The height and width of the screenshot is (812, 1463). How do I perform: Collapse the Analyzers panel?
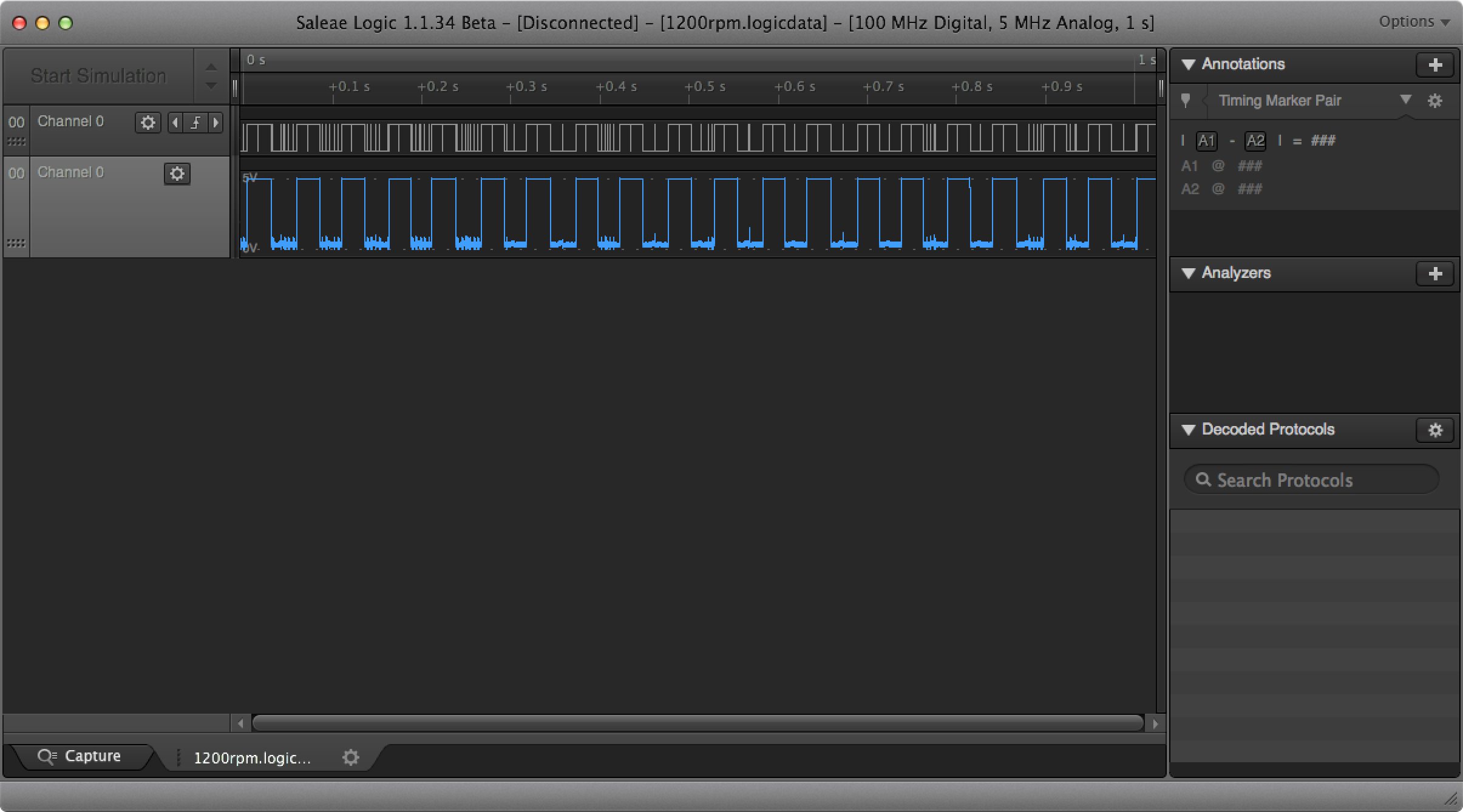click(1188, 273)
